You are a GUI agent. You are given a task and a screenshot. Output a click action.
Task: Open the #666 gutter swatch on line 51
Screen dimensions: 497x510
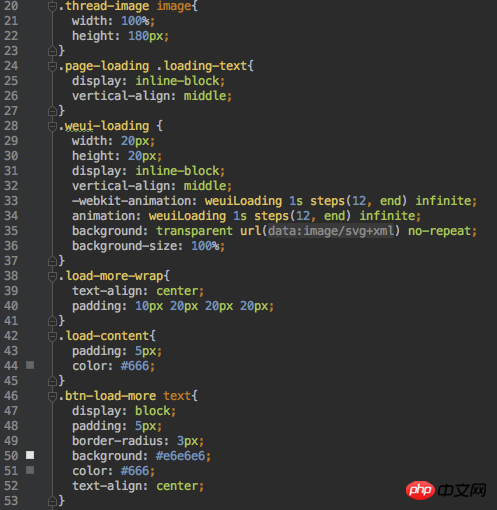30,470
